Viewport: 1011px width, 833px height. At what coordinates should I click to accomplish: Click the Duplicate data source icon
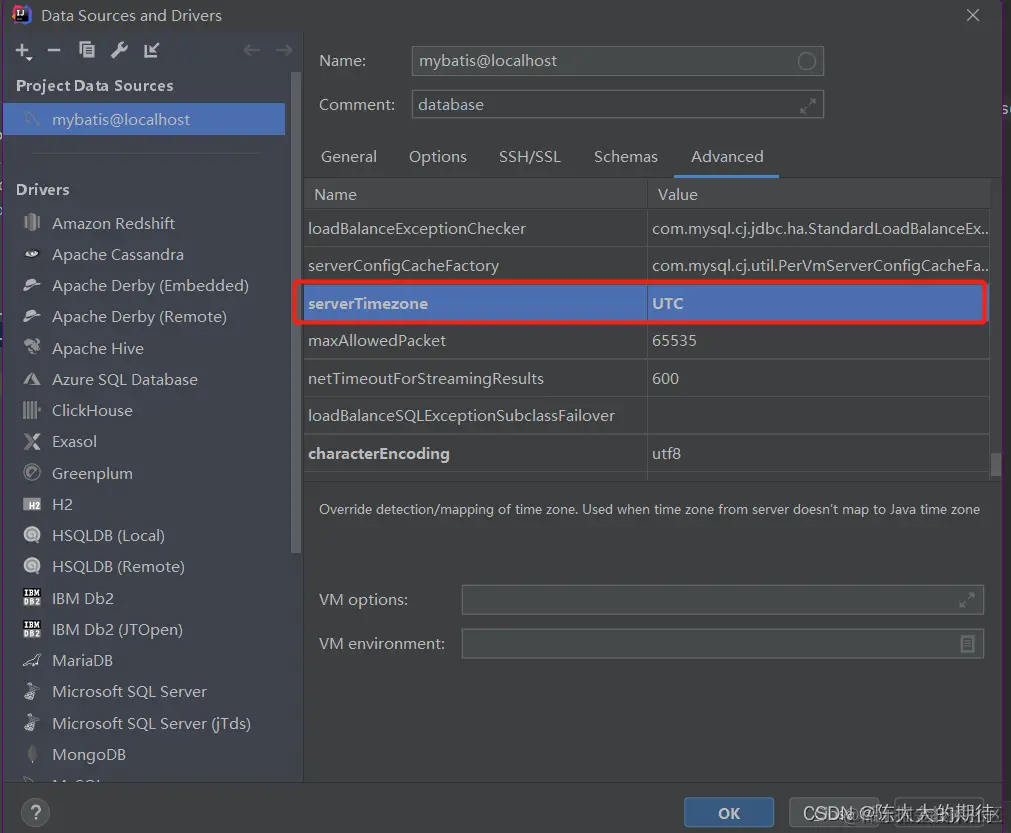[86, 50]
